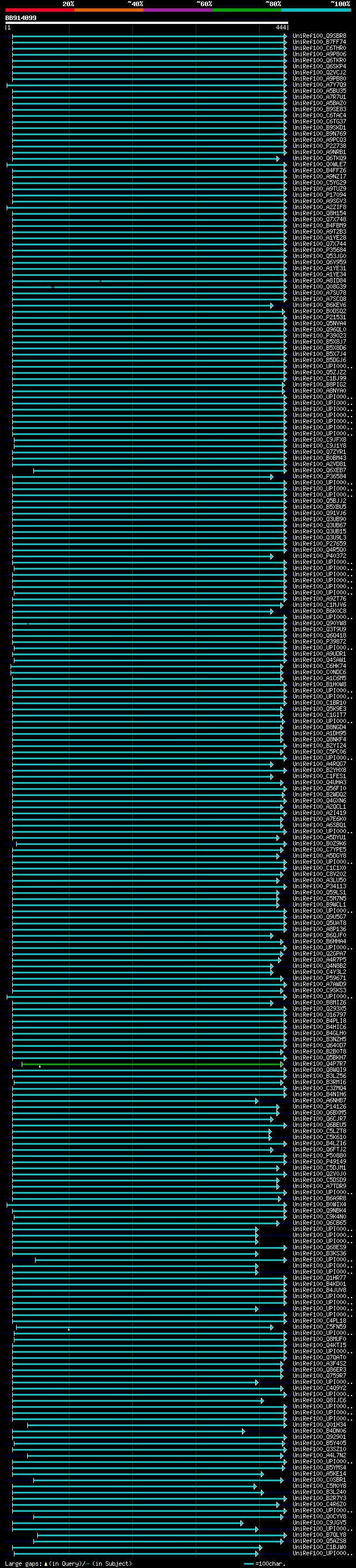Click the UniRef100_Q9NBK4 label
Image resolution: width=356 pixels, height=1568 pixels.
coord(319,1211)
